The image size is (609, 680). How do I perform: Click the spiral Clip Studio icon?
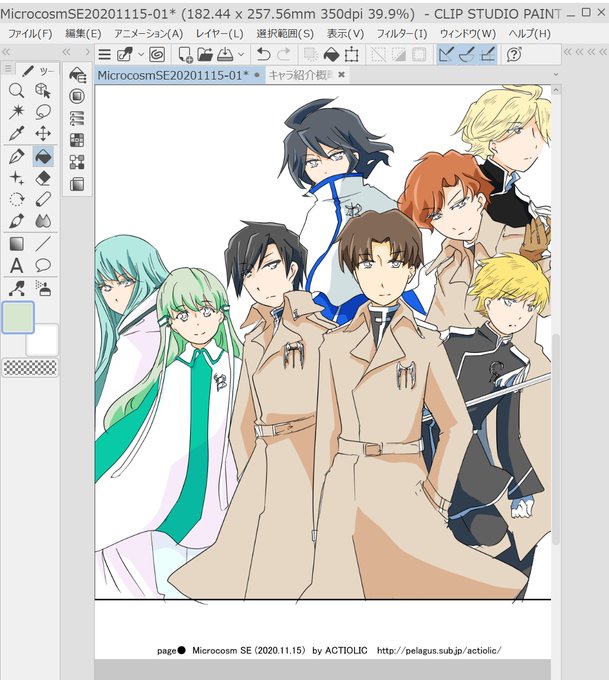(x=157, y=55)
